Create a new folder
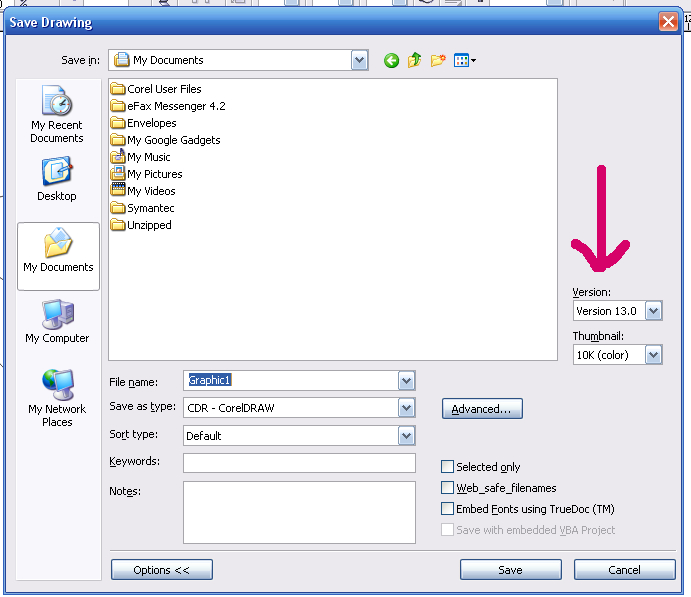The width and height of the screenshot is (691, 597). [438, 60]
